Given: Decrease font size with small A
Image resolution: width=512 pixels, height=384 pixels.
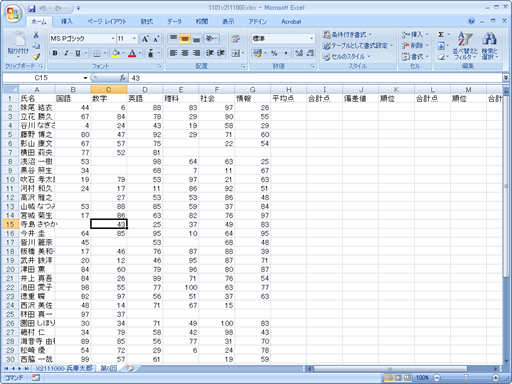Looking at the screenshot, I should [156, 39].
